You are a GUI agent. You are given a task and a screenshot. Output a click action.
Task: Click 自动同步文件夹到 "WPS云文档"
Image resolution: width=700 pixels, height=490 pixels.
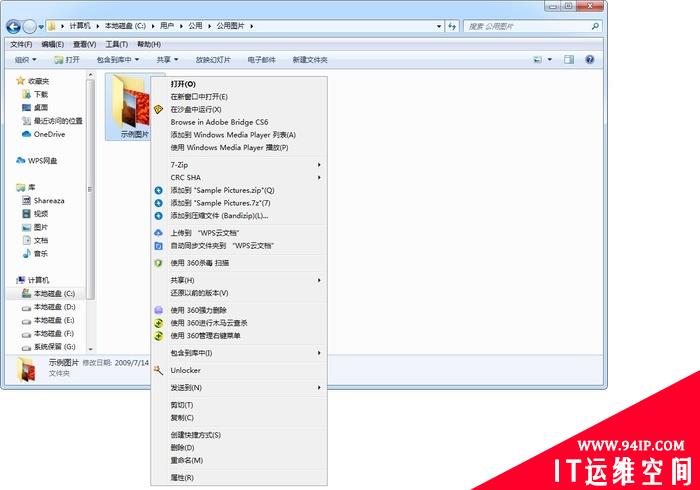(239, 246)
